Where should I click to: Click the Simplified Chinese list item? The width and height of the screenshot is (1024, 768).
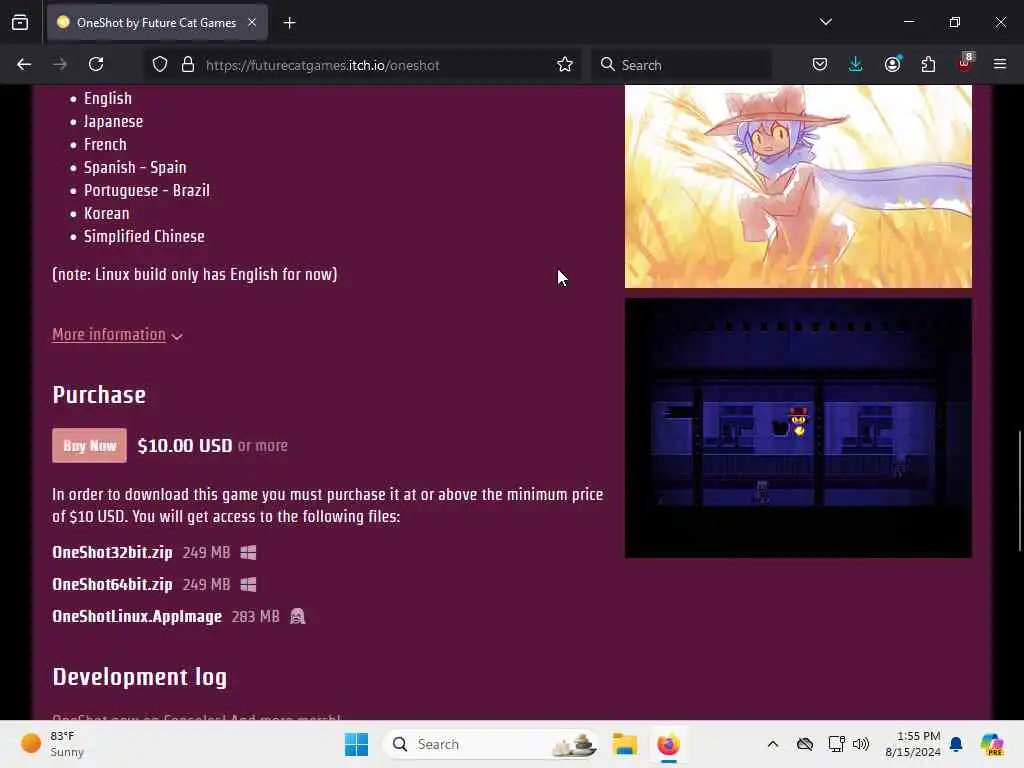click(144, 236)
